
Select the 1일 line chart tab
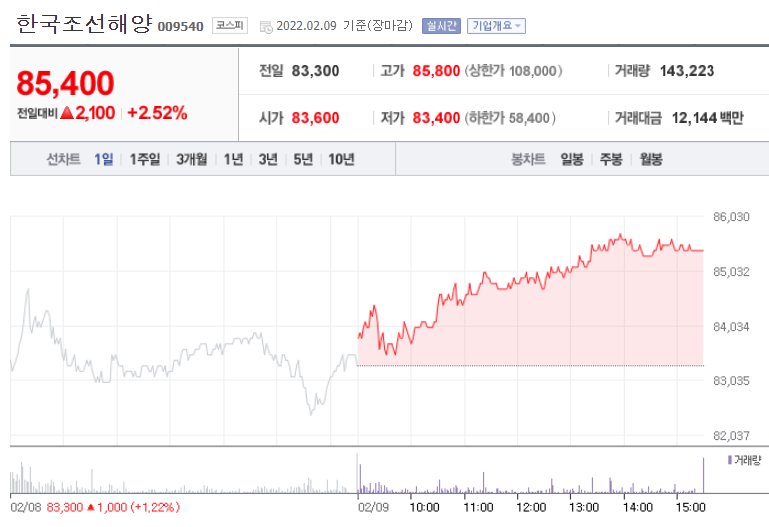click(103, 159)
